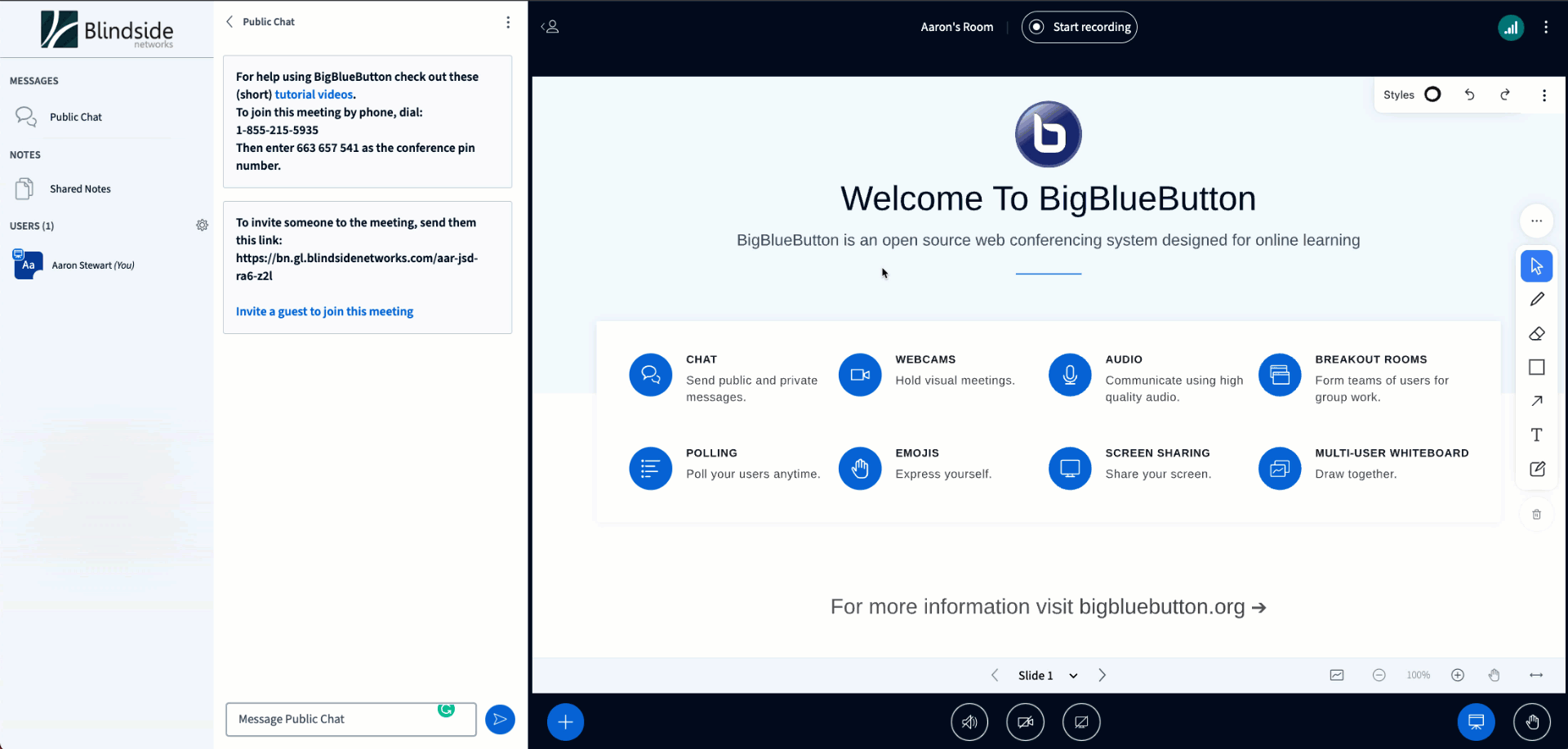Redo the whiteboard action

click(x=1505, y=95)
